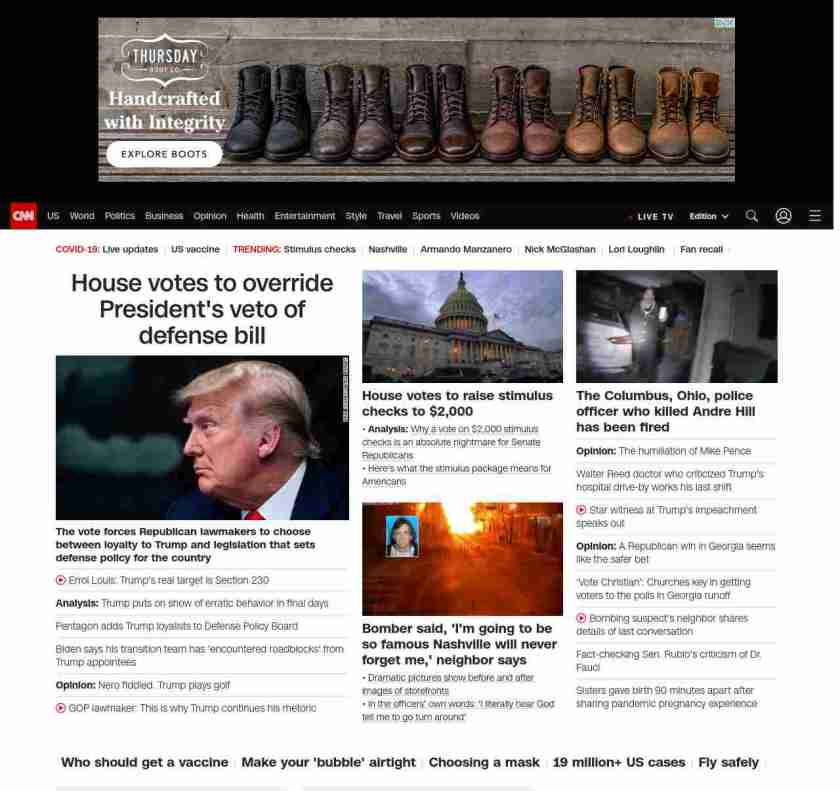Watch Live TV
The image size is (840, 791).
pyautogui.click(x=654, y=216)
